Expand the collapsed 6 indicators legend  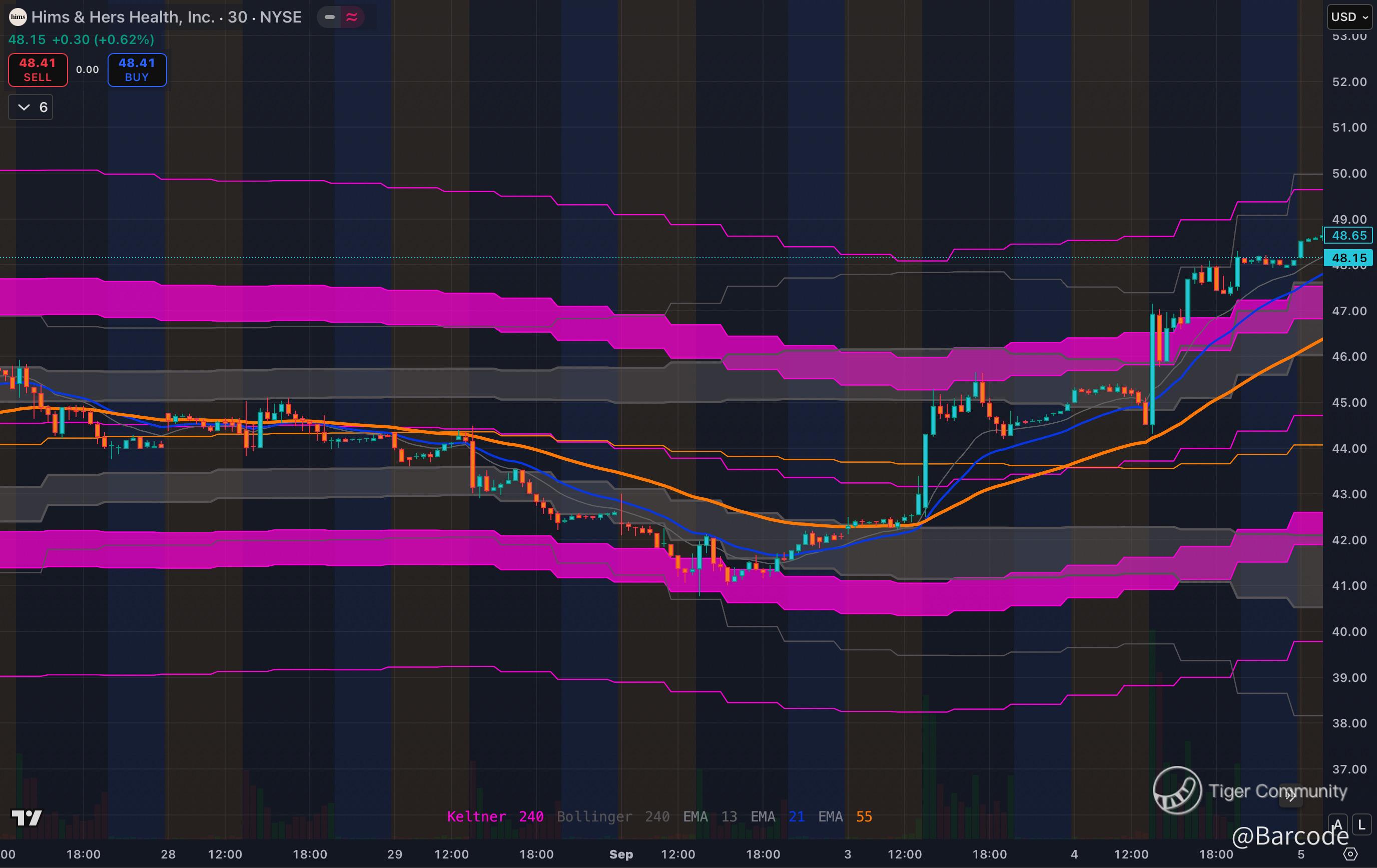31,107
